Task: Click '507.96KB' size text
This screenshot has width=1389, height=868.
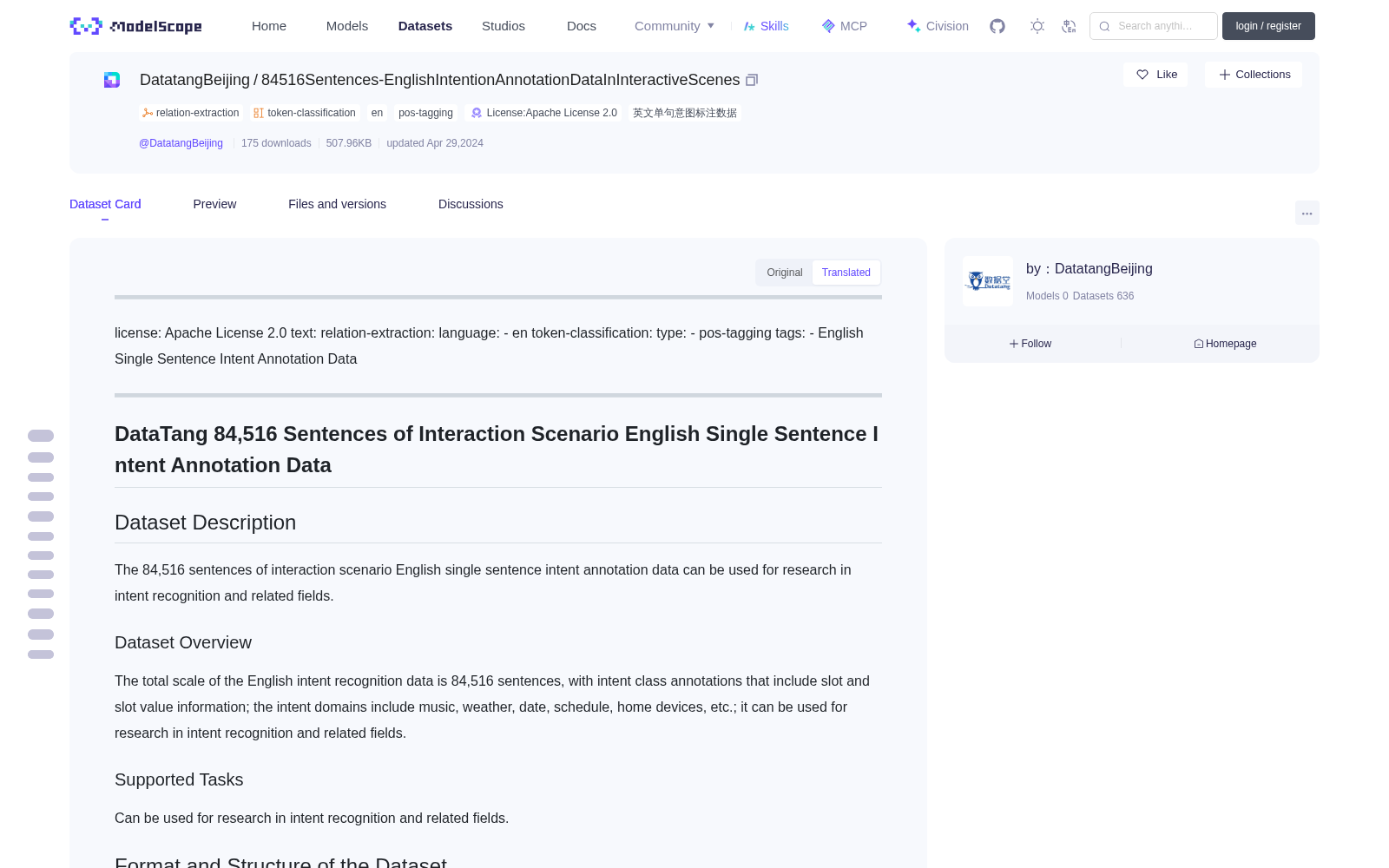Action: pos(349,143)
